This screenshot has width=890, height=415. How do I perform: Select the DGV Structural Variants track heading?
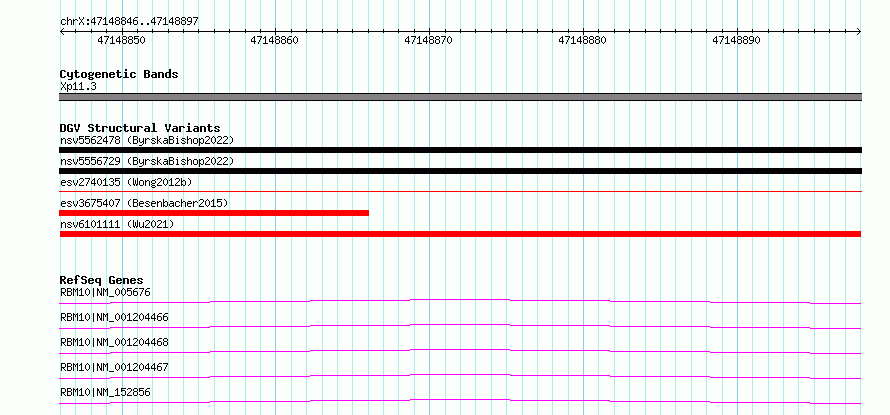coord(140,128)
